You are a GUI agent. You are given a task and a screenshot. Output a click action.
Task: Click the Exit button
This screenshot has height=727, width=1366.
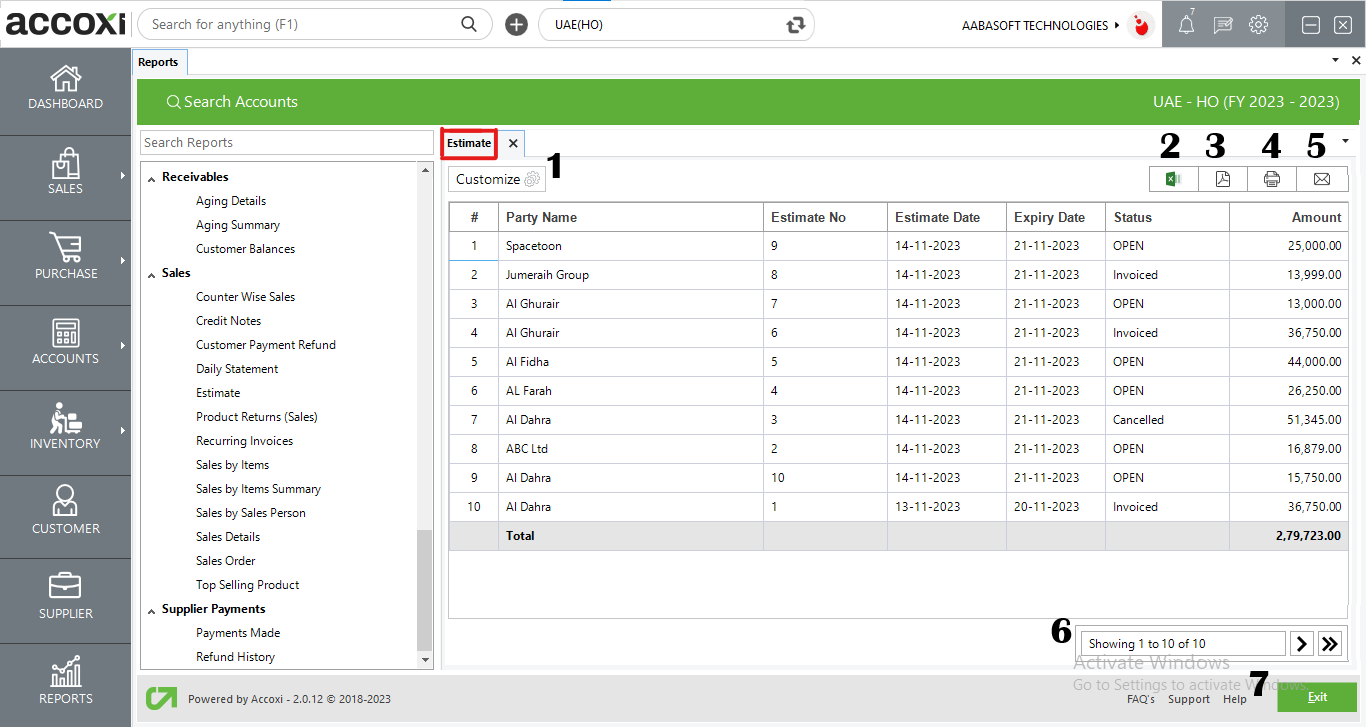click(1317, 696)
